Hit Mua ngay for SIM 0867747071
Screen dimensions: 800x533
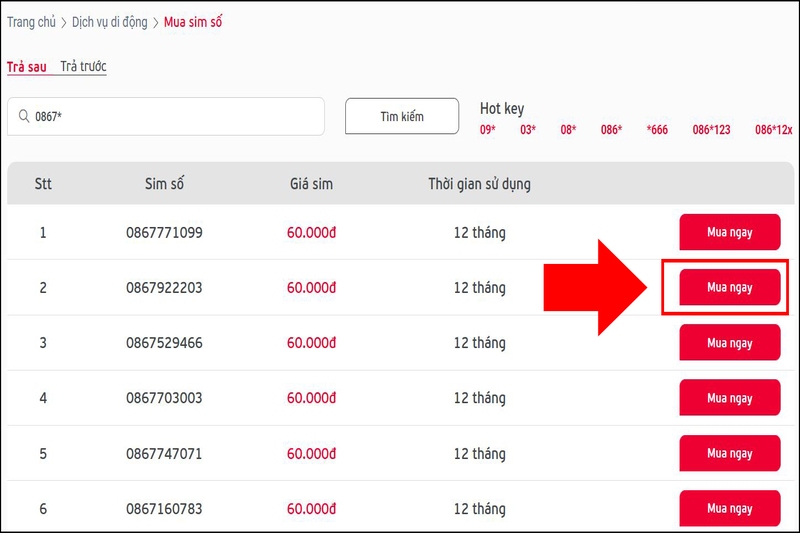pyautogui.click(x=729, y=453)
